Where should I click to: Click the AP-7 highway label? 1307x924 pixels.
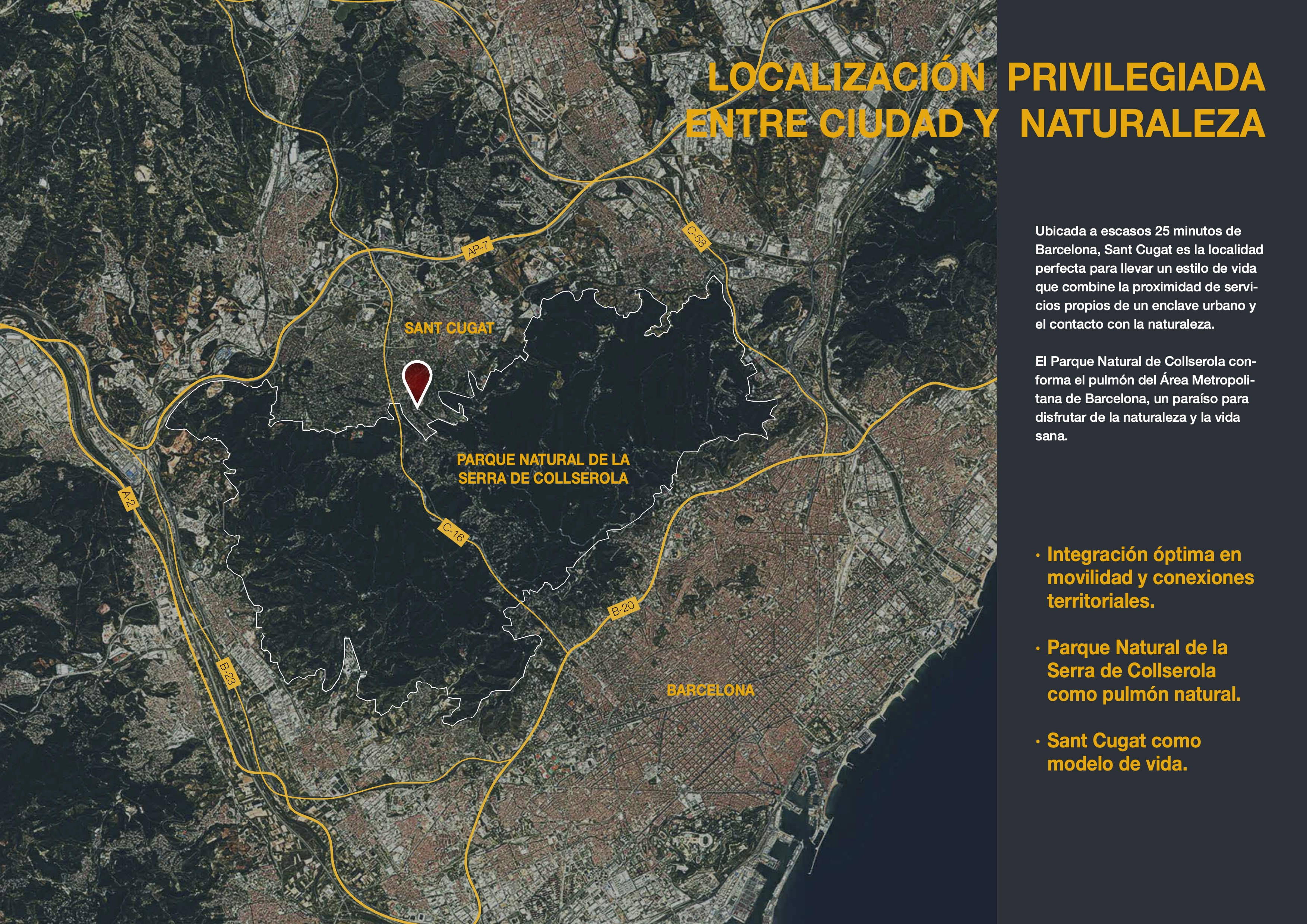point(477,249)
